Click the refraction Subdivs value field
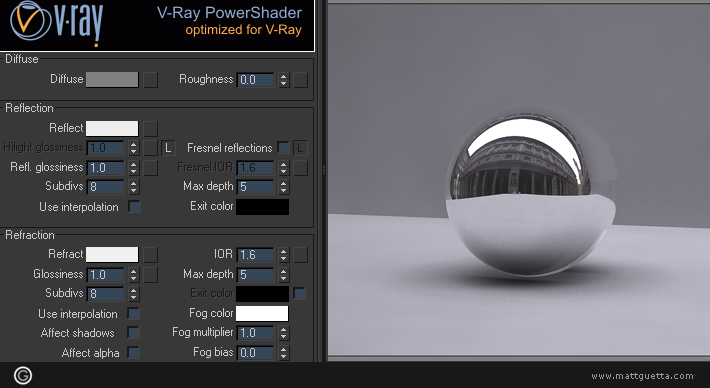The height and width of the screenshot is (388, 710). (105, 294)
